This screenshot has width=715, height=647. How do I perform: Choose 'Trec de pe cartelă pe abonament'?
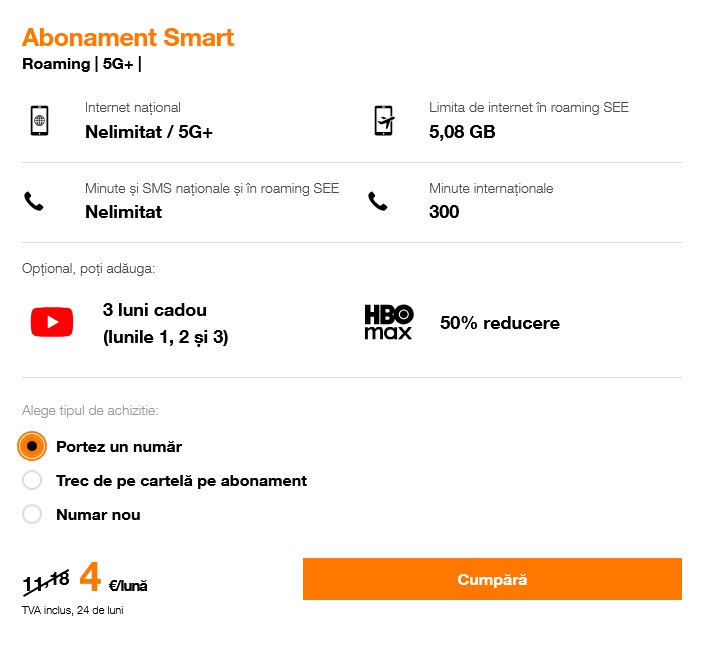coord(32,481)
